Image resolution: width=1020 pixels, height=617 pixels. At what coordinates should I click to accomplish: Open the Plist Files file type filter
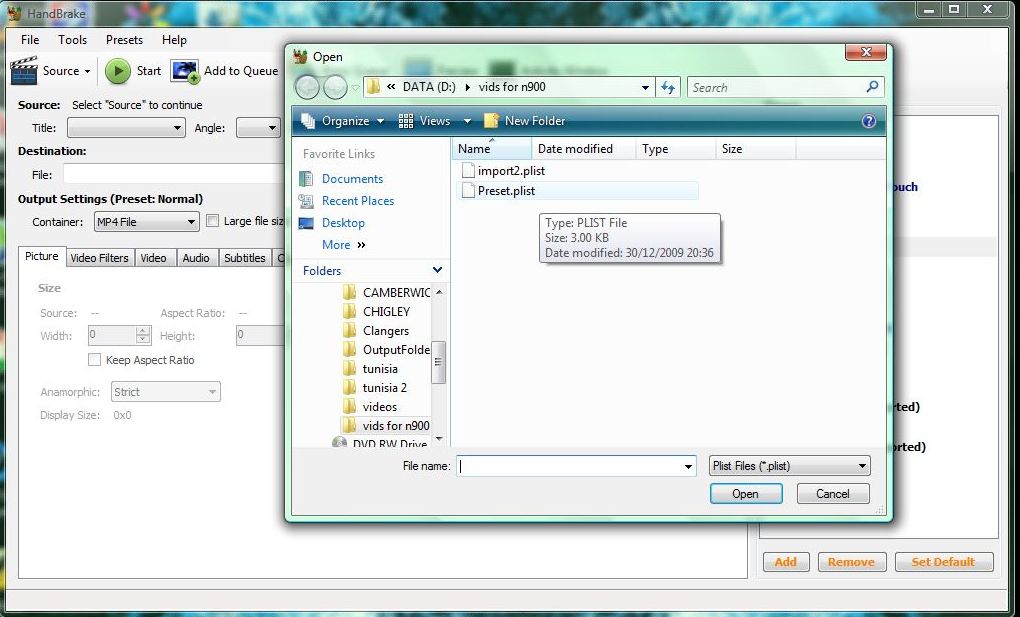pyautogui.click(x=788, y=465)
